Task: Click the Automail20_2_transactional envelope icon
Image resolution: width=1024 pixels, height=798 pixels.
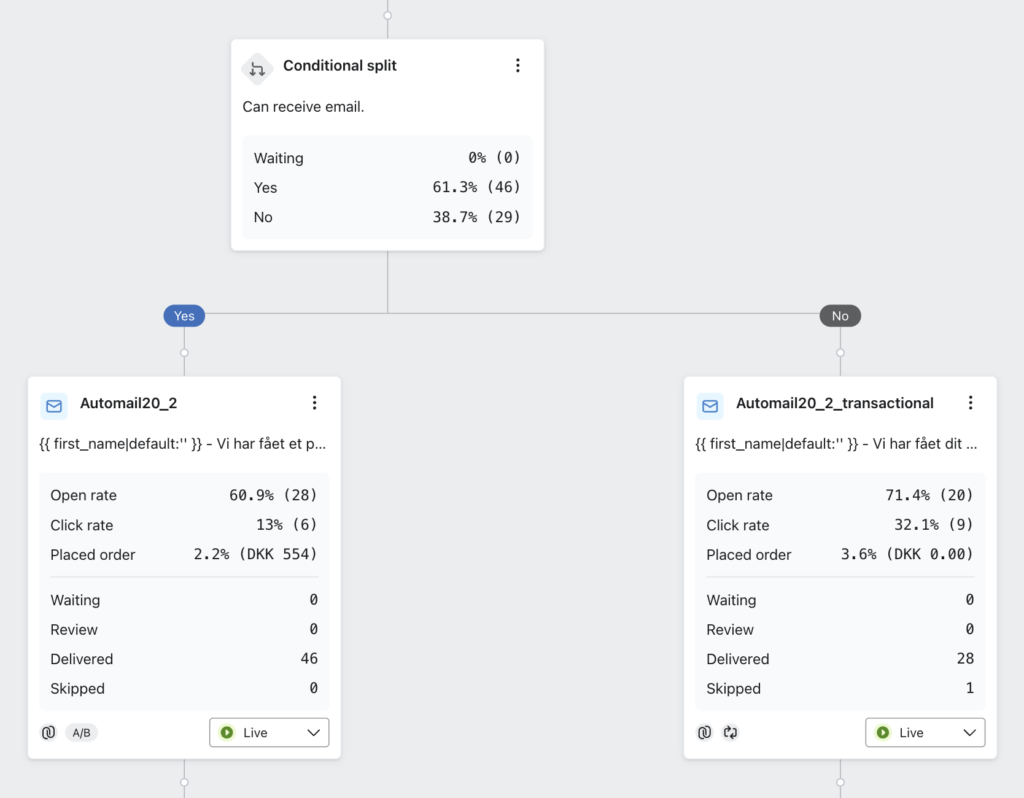Action: click(710, 405)
